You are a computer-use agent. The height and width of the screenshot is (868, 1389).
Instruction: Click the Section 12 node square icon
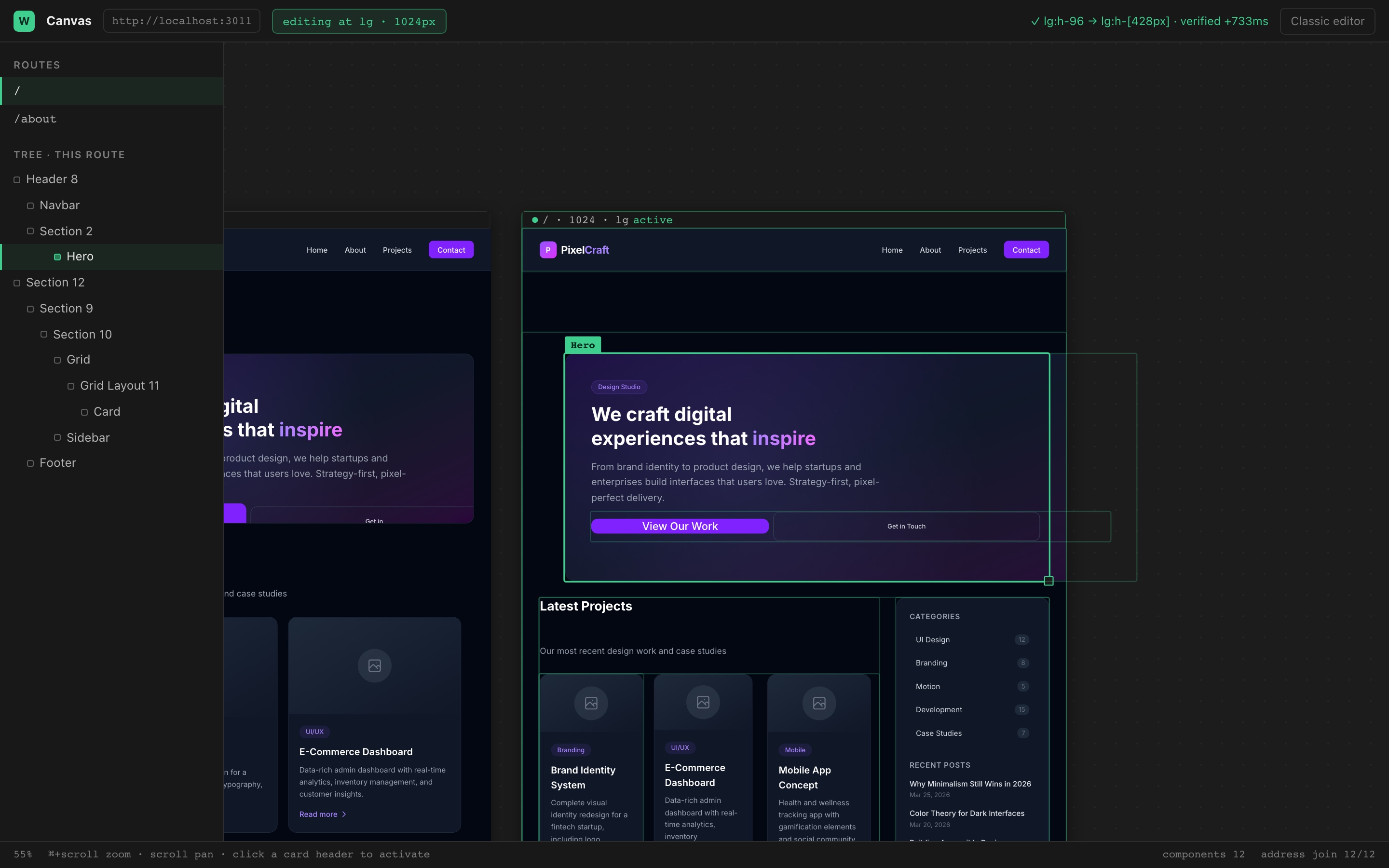tap(17, 283)
